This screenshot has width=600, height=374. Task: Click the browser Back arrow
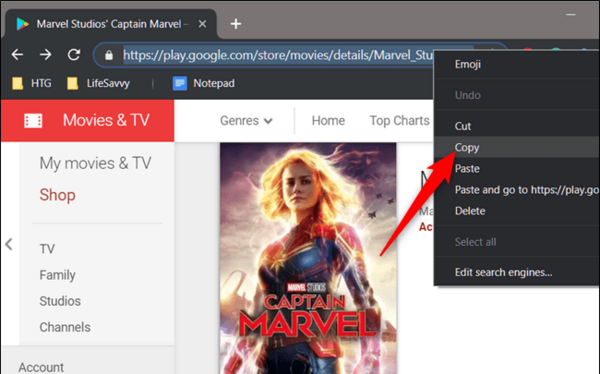click(18, 55)
